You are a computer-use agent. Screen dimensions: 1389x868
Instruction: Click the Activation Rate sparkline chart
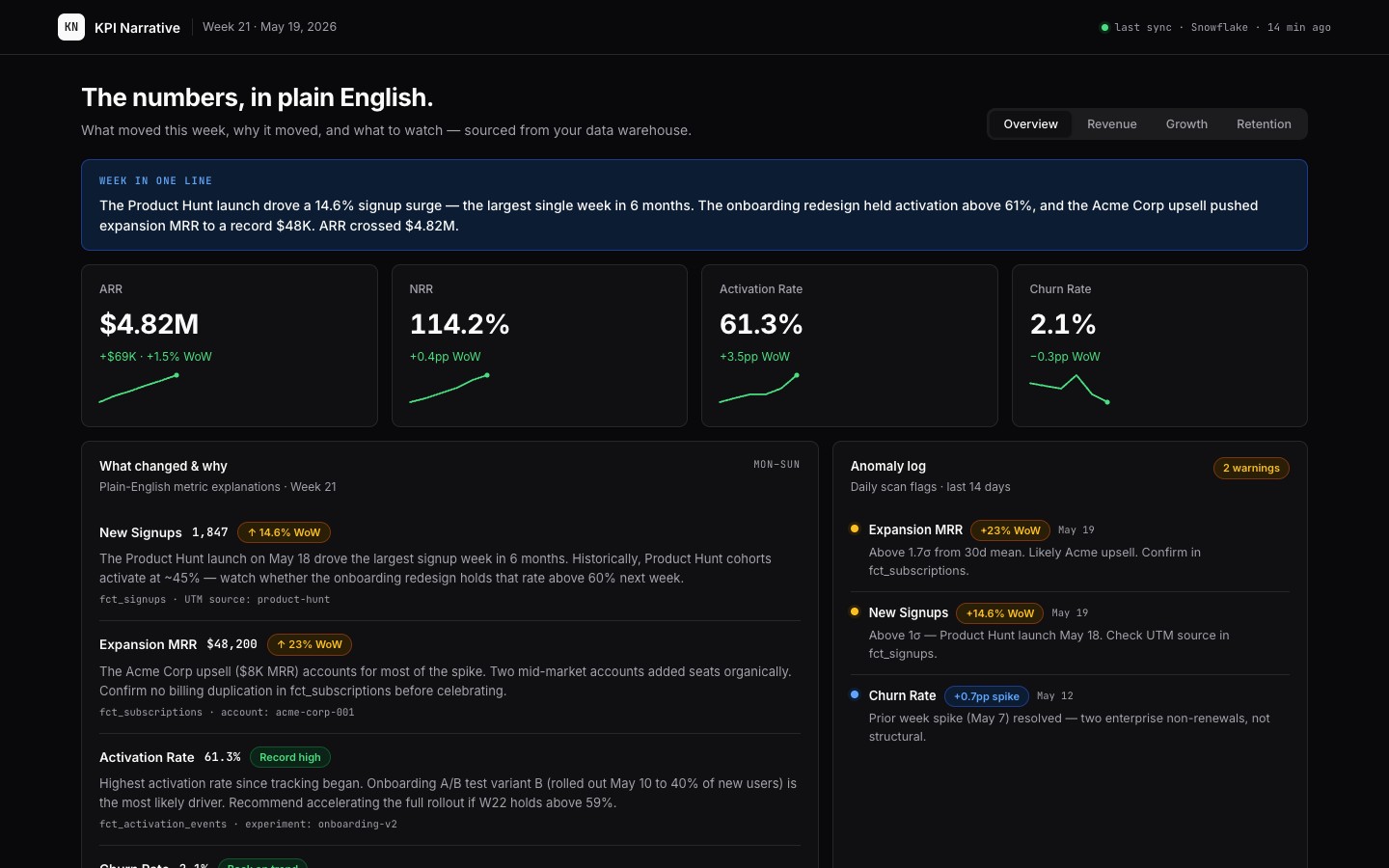click(x=759, y=388)
